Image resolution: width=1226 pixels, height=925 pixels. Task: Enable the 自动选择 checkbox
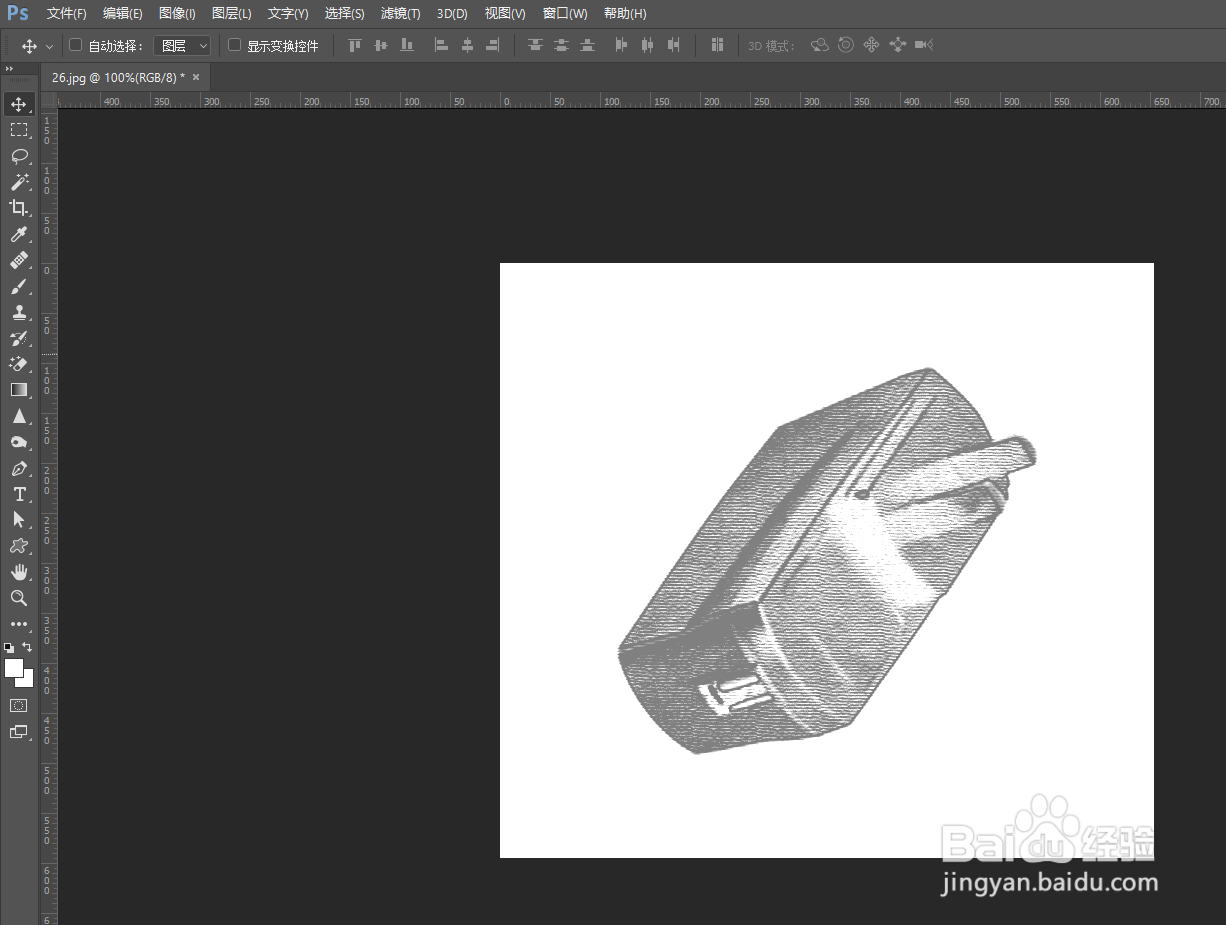tap(75, 45)
